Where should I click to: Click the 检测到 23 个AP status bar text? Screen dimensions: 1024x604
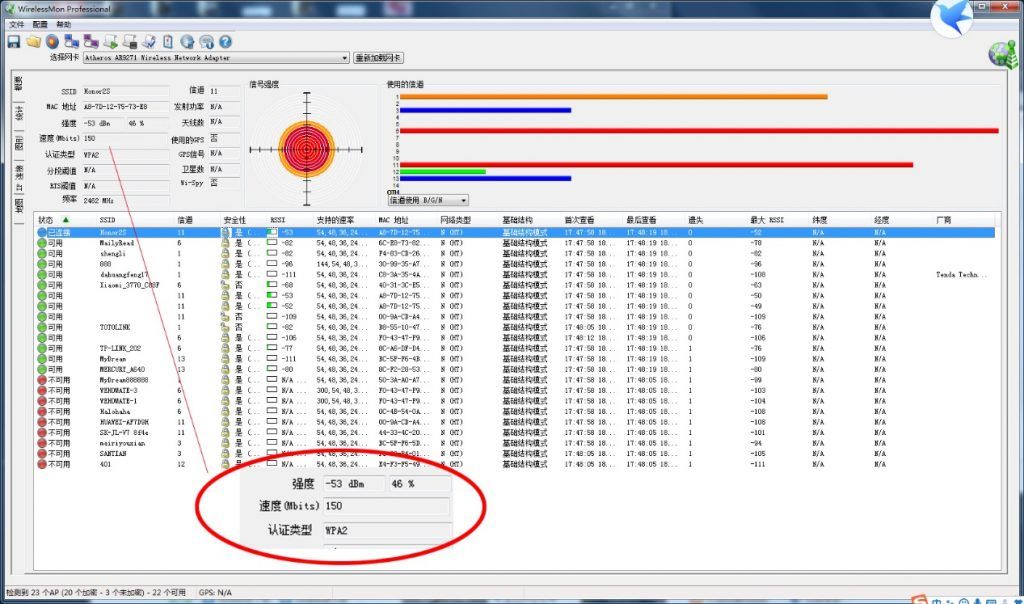pos(96,593)
